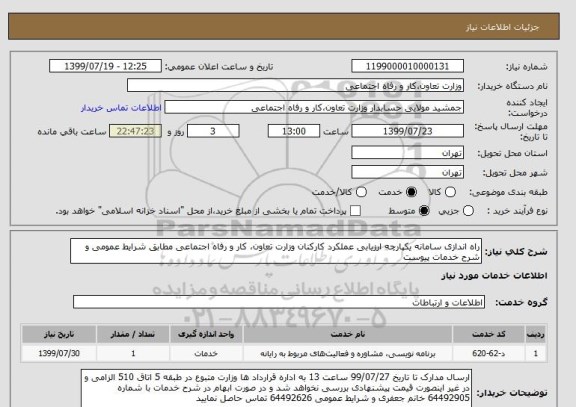Select the متوسط purchase type radio
This screenshot has width=576, height=407.
pos(424,211)
